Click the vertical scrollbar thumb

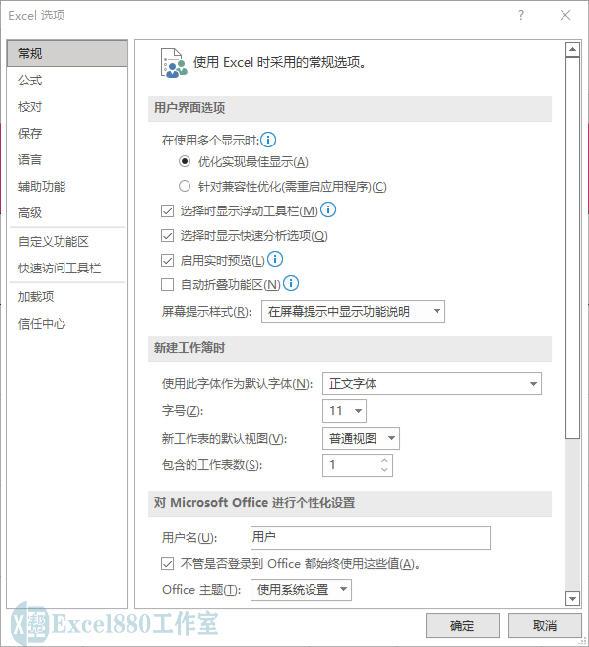pyautogui.click(x=572, y=248)
